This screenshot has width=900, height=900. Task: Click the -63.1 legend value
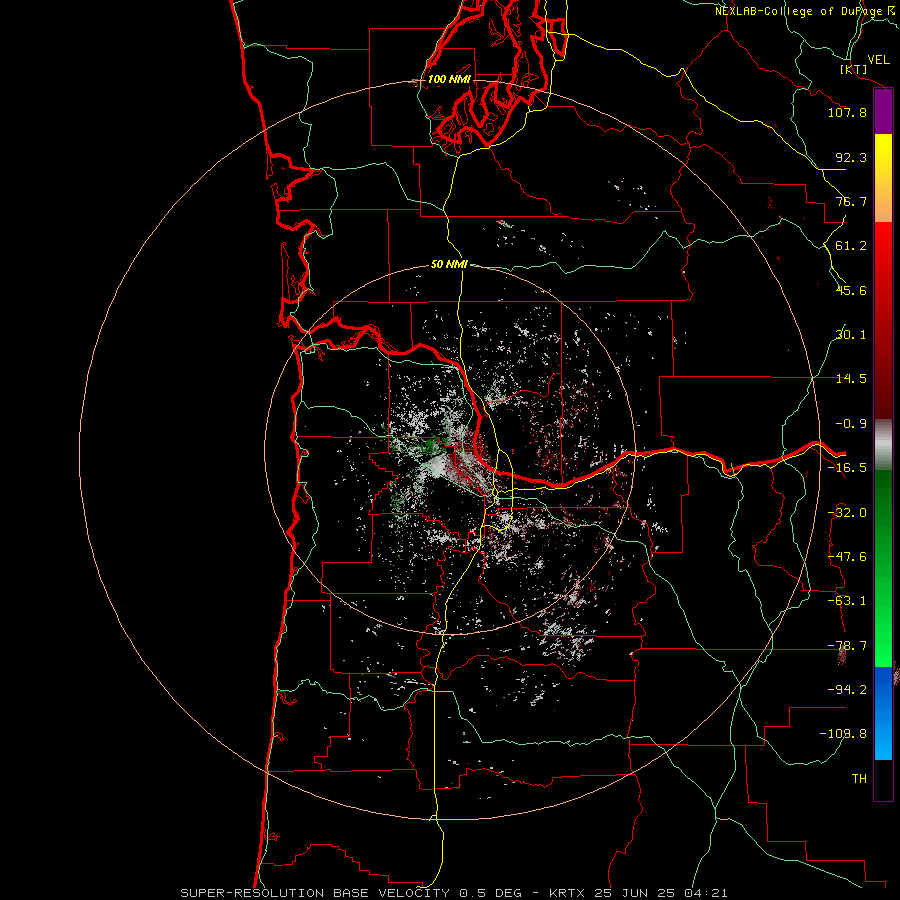[x=847, y=601]
